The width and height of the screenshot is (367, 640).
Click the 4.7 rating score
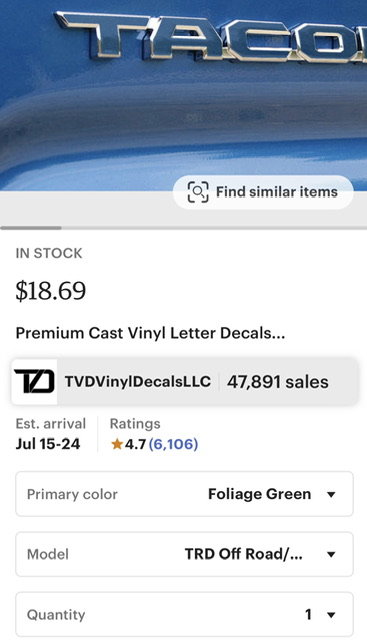tap(136, 444)
